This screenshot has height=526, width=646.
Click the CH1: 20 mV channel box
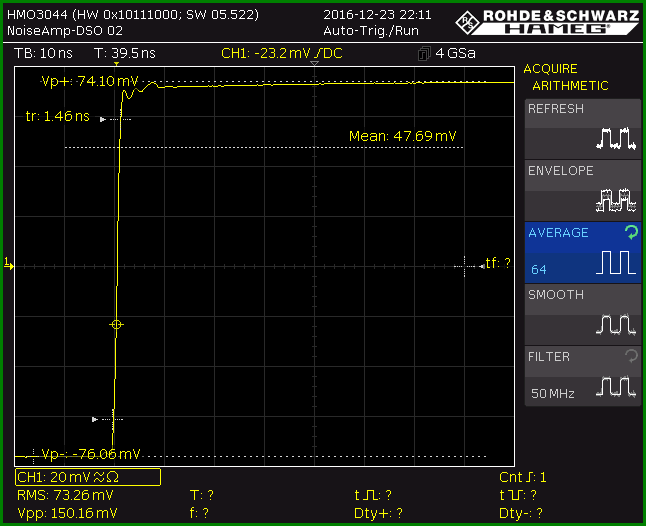(x=88, y=477)
